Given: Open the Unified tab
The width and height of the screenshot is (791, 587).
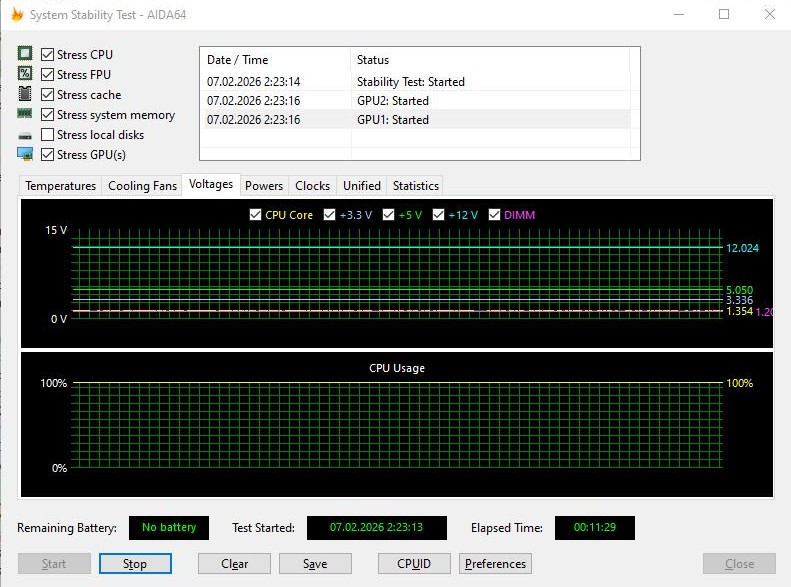Looking at the screenshot, I should click(362, 186).
